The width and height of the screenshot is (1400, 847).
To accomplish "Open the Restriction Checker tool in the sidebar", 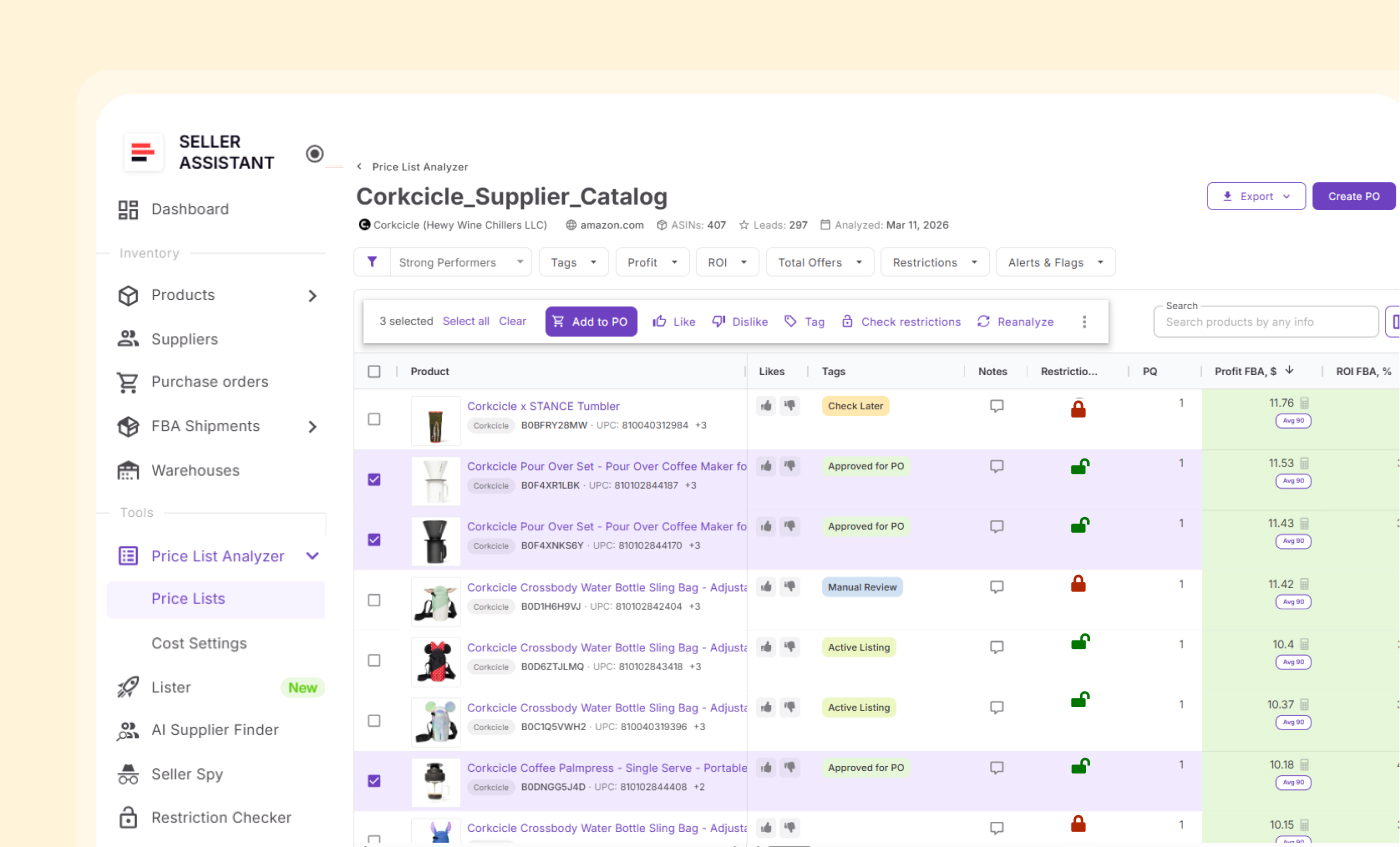I will click(x=218, y=817).
